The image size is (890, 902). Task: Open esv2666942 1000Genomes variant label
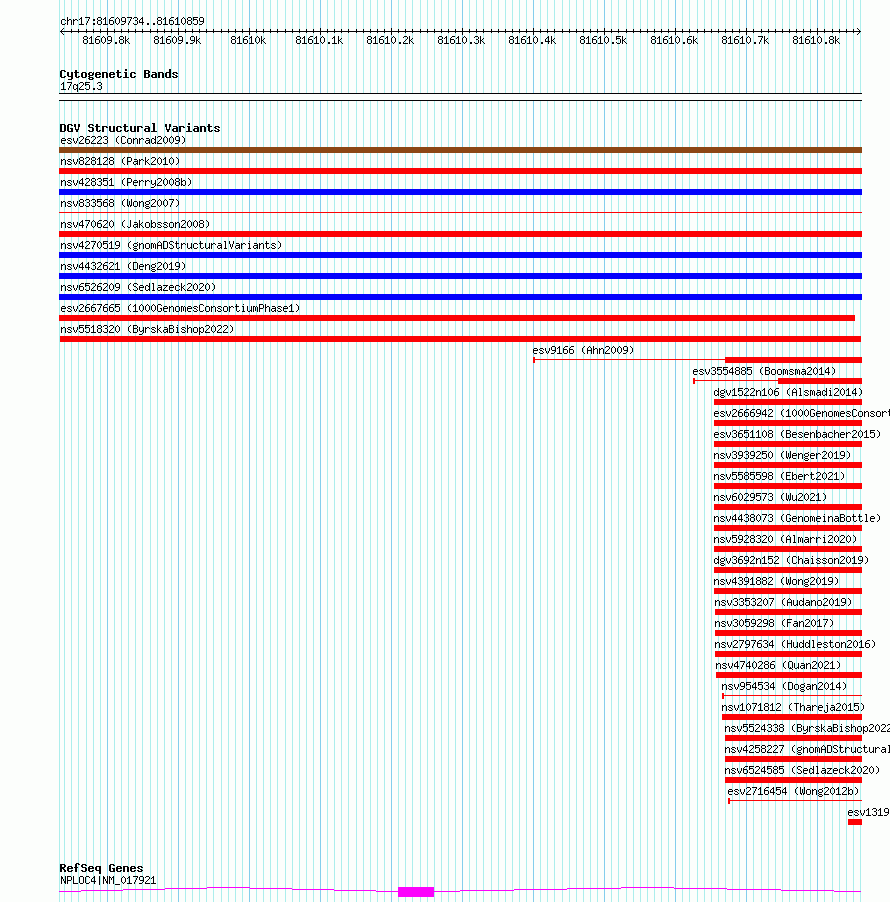coord(801,413)
